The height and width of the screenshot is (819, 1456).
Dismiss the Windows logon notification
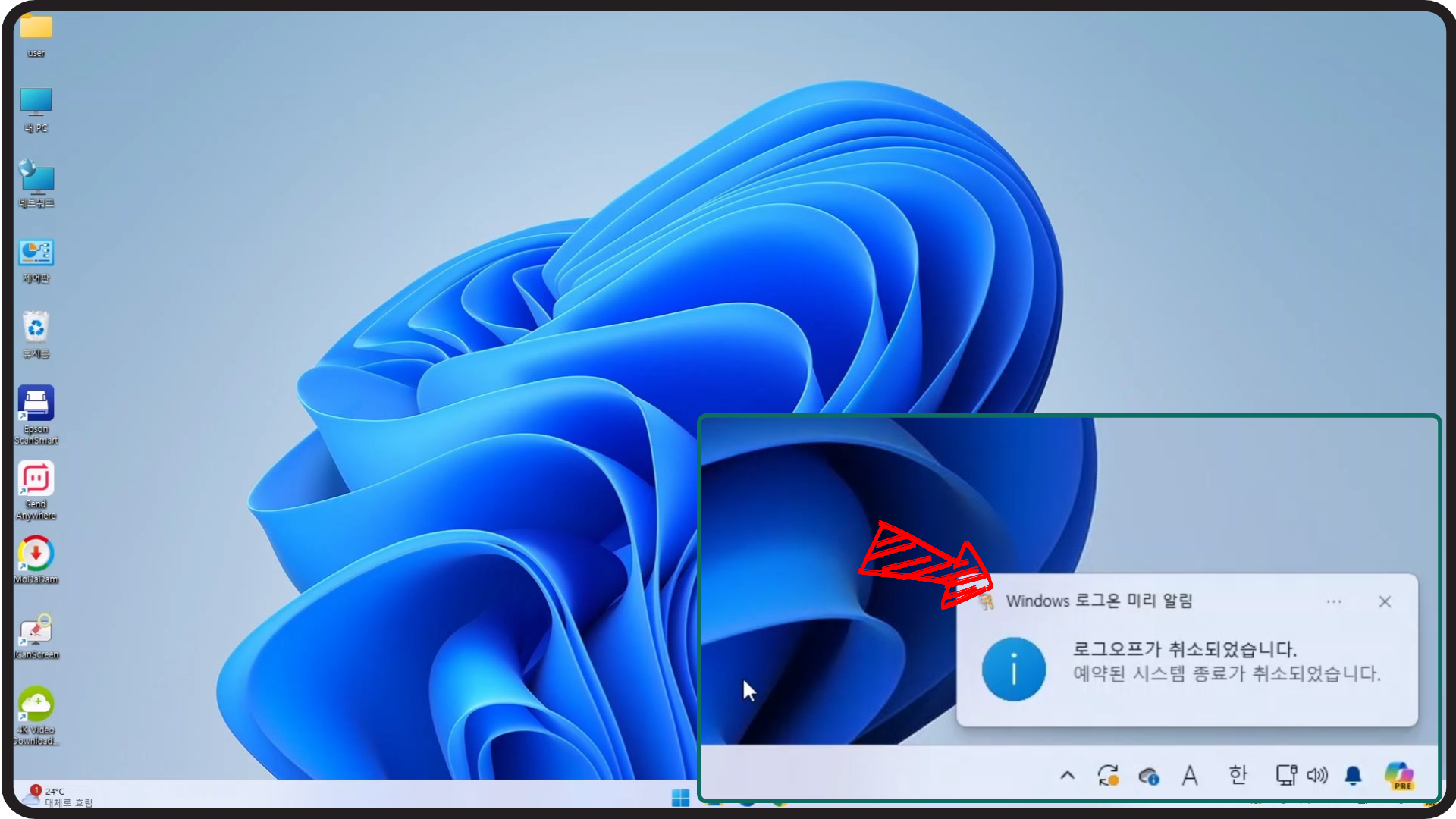pyautogui.click(x=1385, y=601)
